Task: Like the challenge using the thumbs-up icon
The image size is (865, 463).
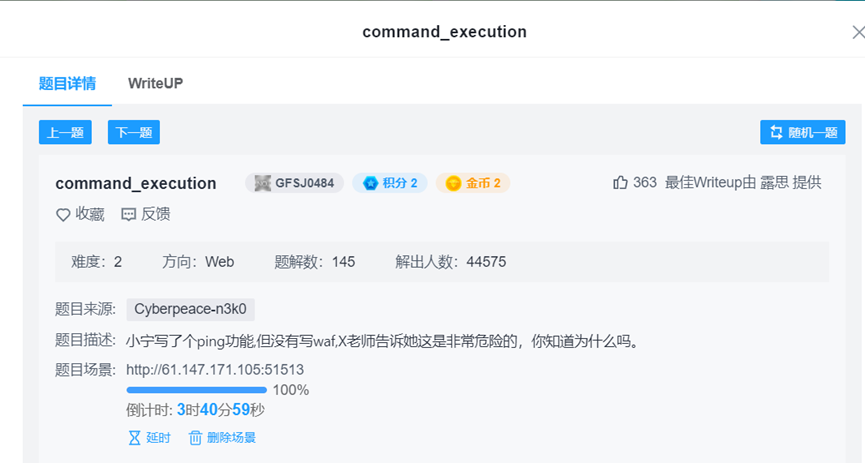Action: 621,183
